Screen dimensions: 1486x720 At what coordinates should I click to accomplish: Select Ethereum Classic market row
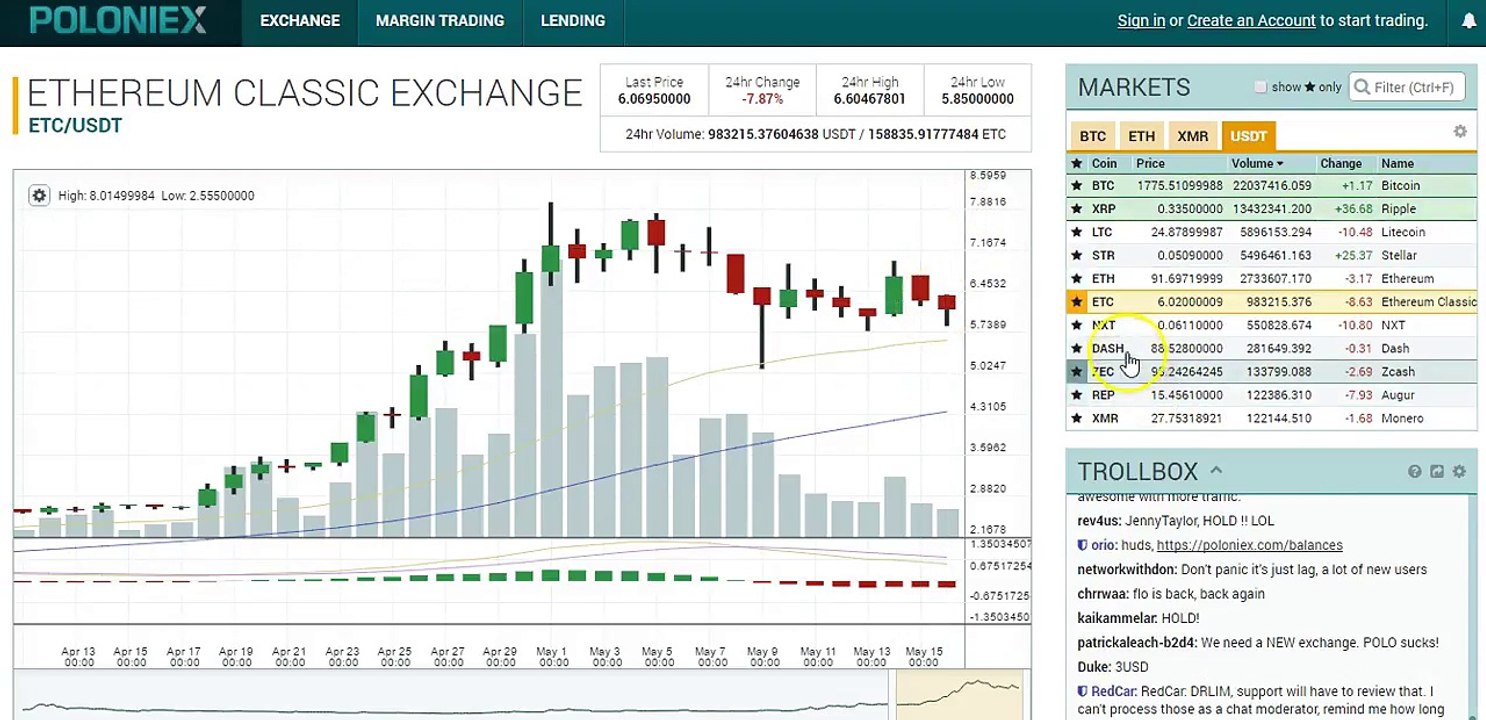point(1272,302)
